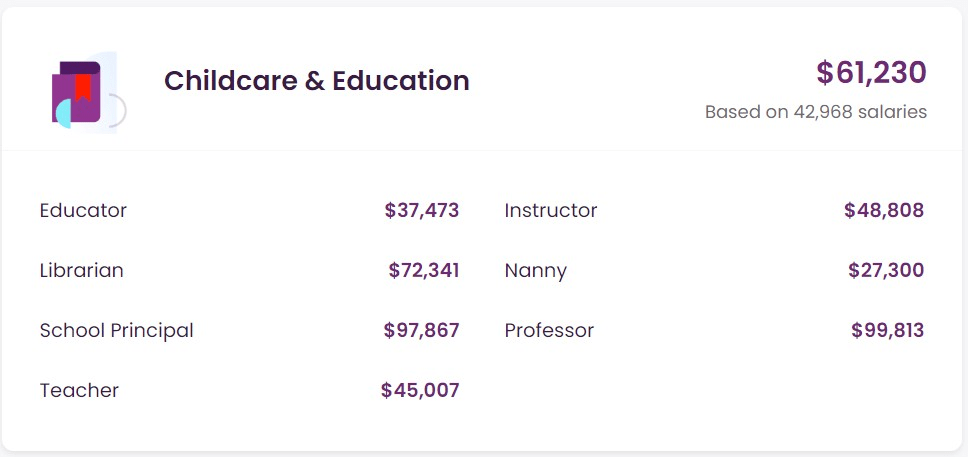968x457 pixels.
Task: Click the Librarian salary $72,341
Action: [423, 271]
